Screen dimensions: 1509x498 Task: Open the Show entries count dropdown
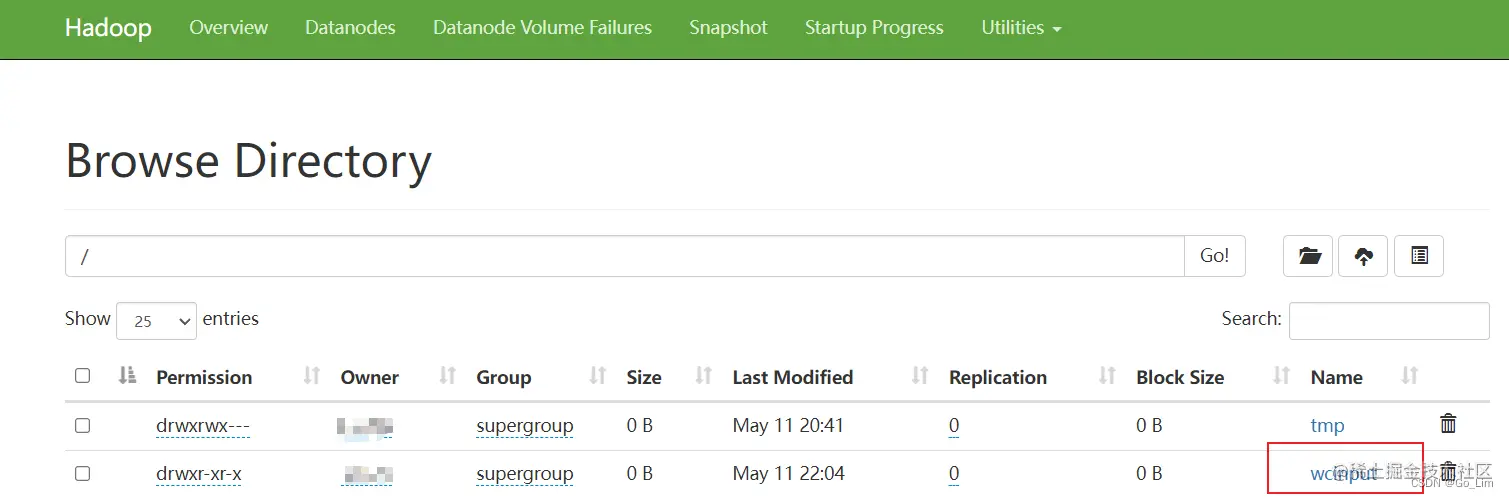tap(156, 320)
